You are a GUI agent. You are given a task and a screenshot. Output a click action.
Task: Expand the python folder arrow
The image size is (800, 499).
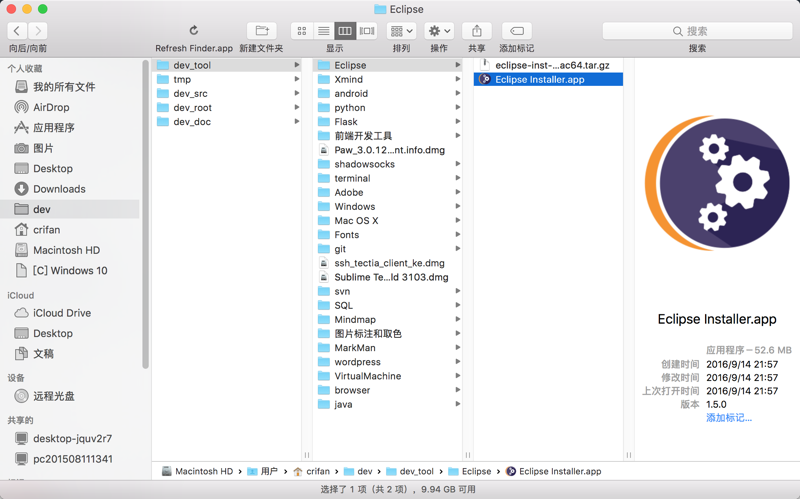(x=458, y=108)
